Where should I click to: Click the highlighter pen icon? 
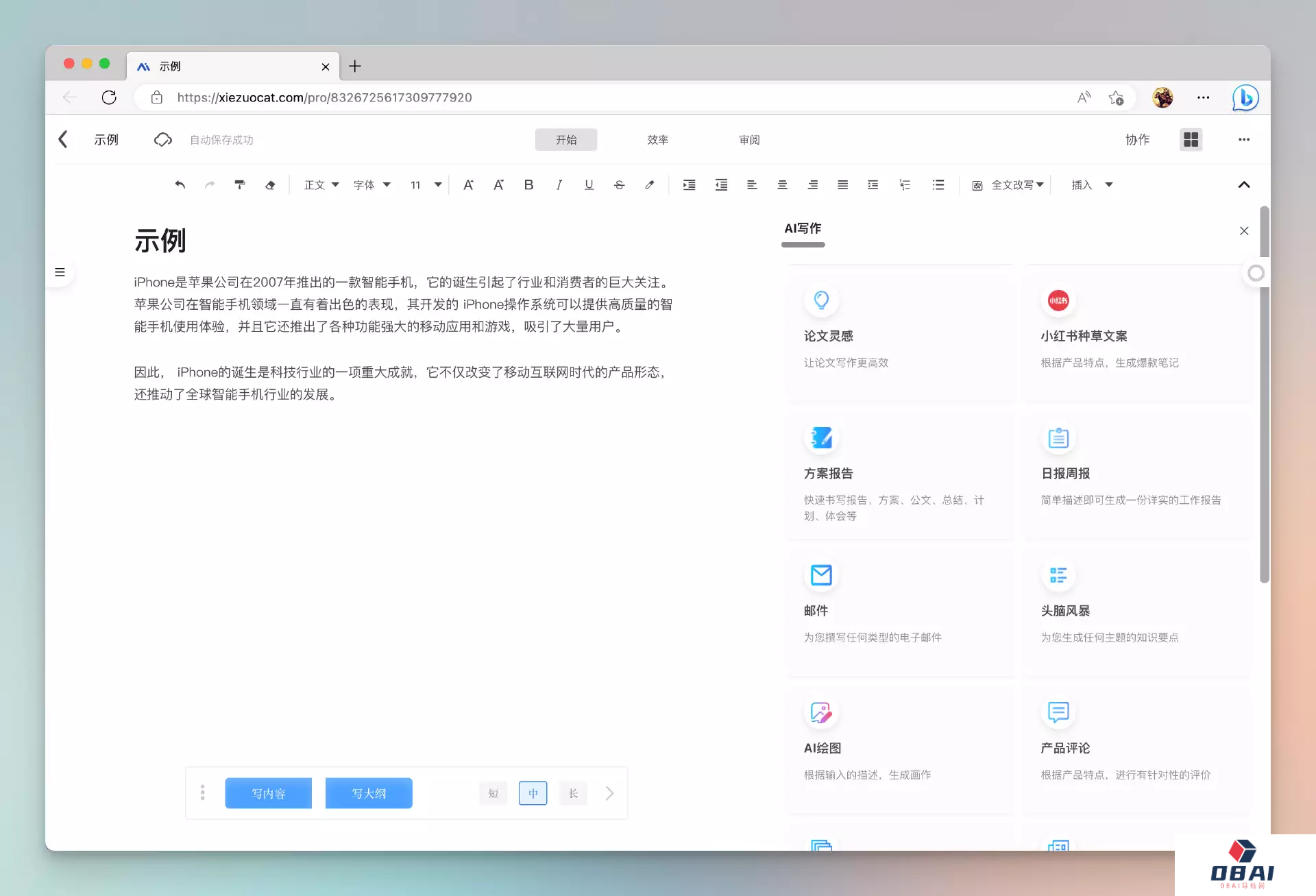(649, 184)
